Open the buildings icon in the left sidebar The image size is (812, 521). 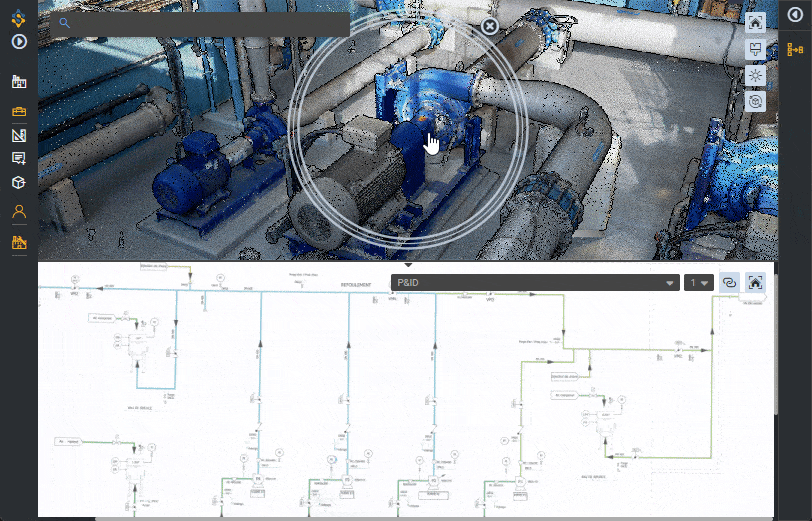click(x=18, y=82)
